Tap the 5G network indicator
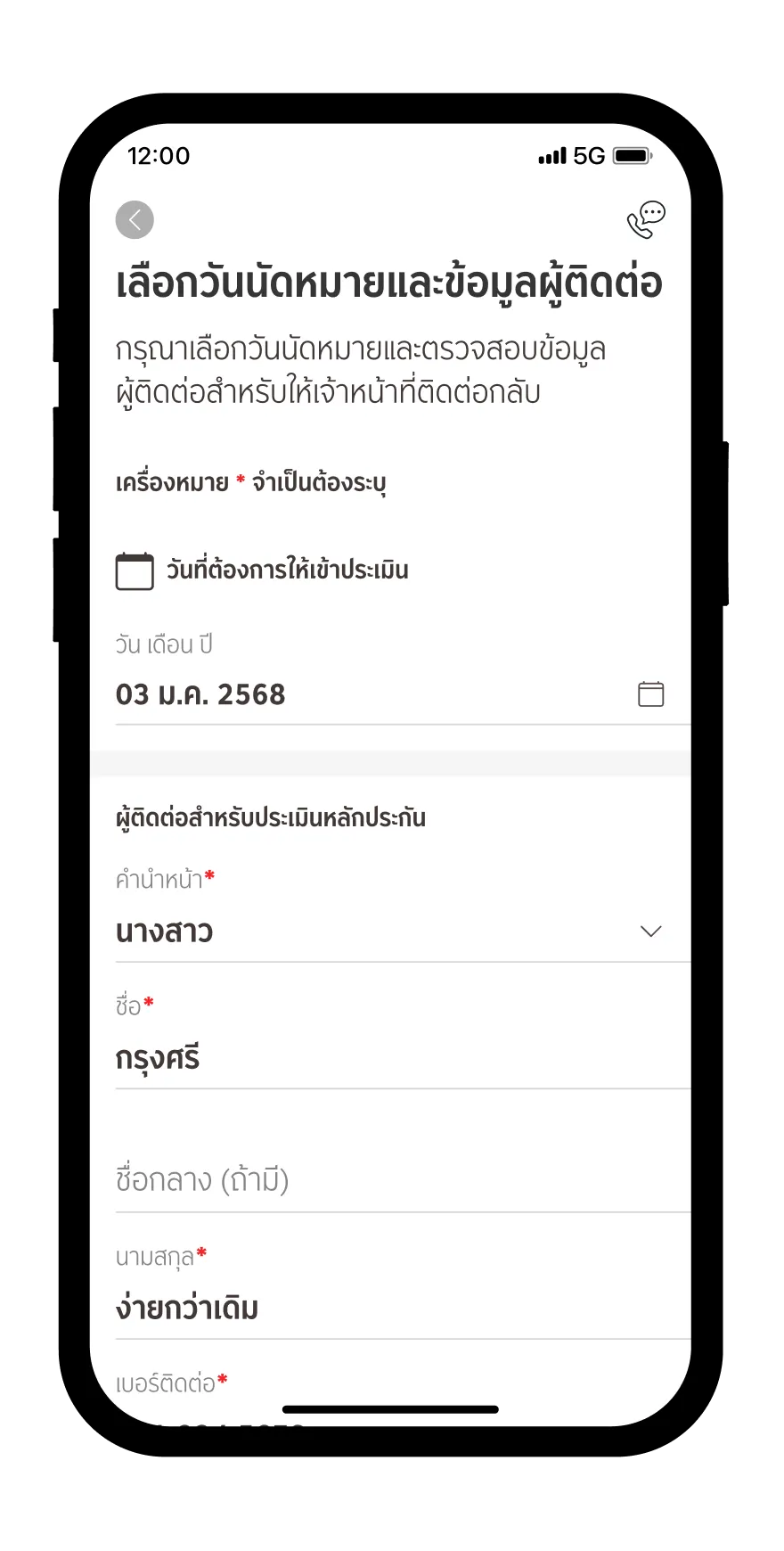This screenshot has height=1551, width=784. coord(589,156)
